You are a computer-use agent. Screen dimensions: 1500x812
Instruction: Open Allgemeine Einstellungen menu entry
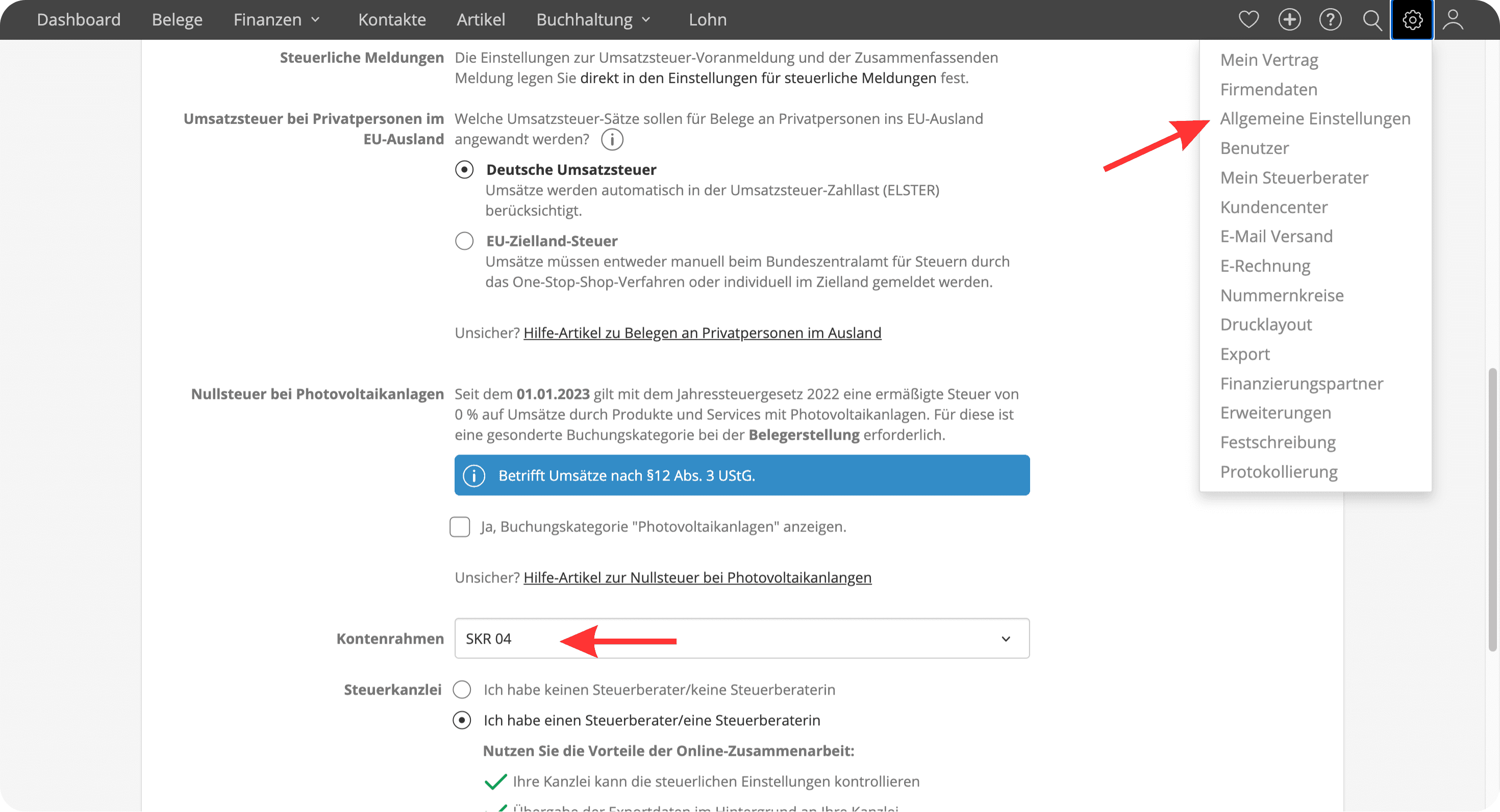click(1315, 119)
